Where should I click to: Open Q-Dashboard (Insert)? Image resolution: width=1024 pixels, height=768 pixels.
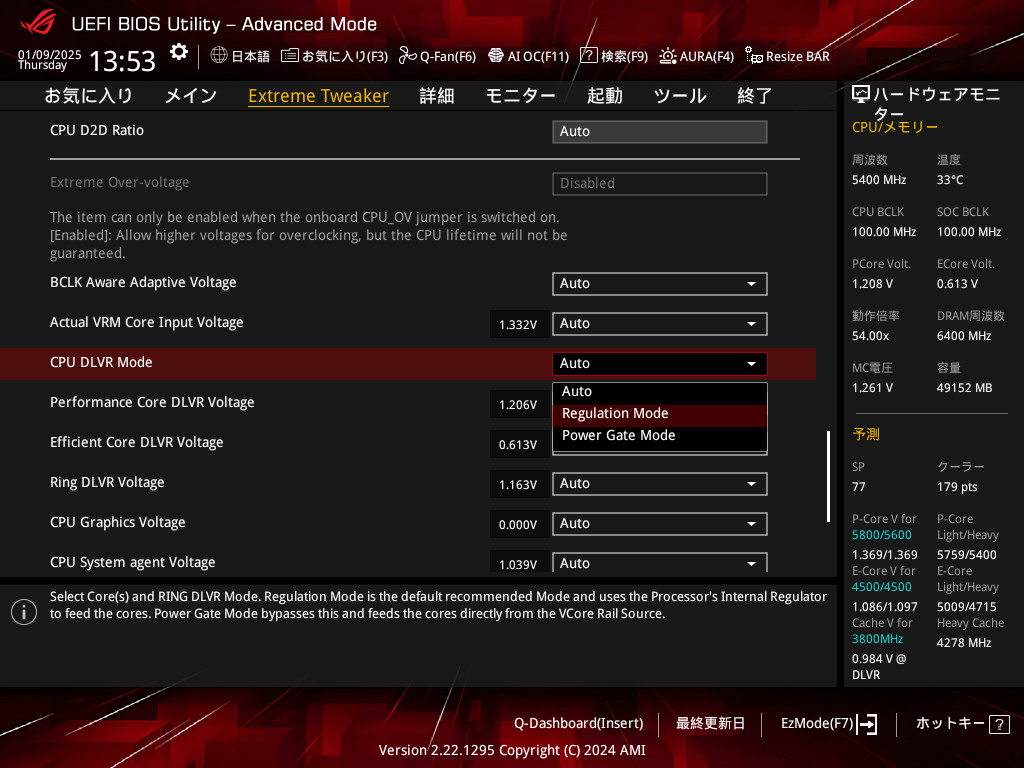coord(578,723)
